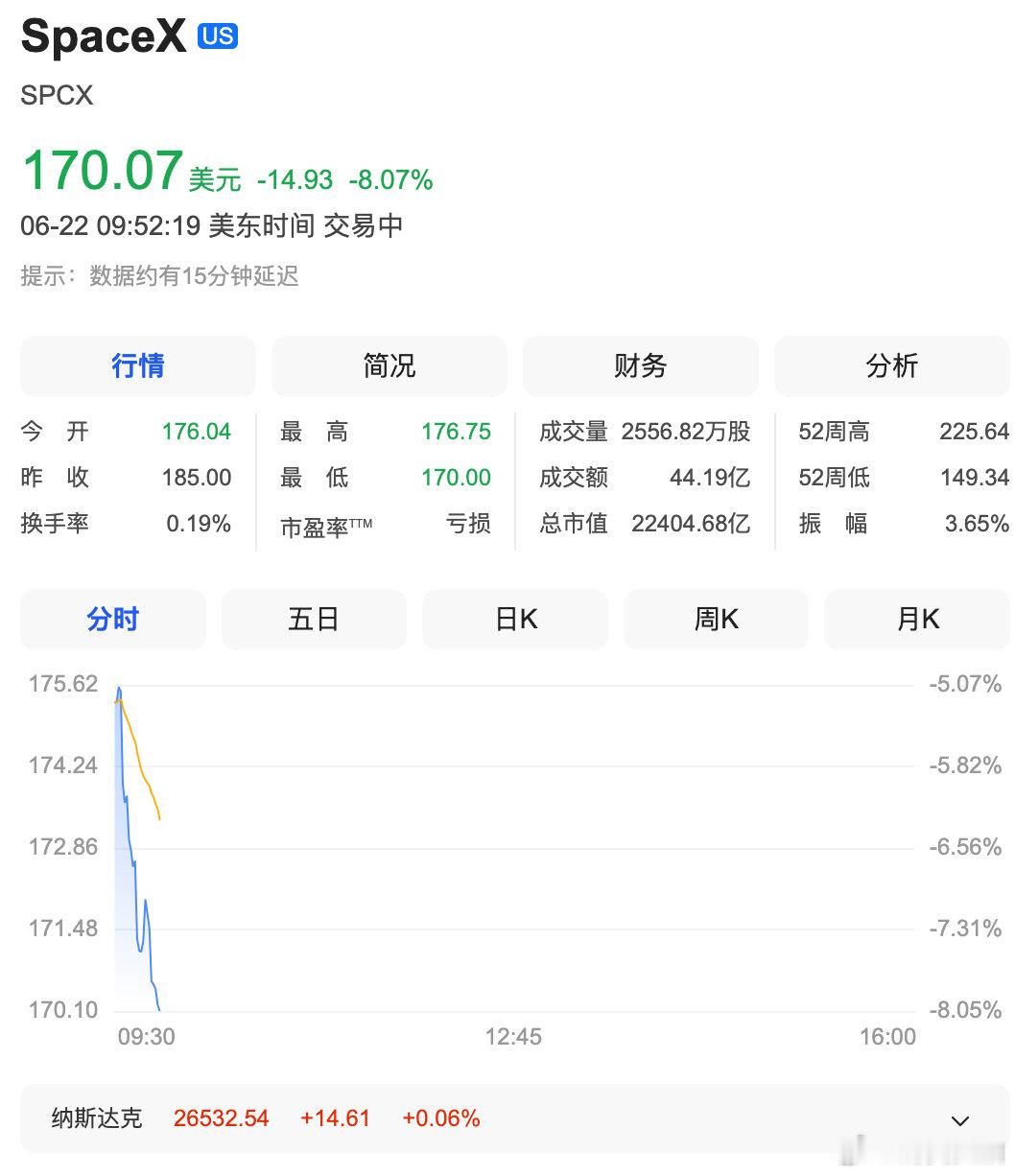The width and height of the screenshot is (1015, 1176).
Task: Click the chart axis label 171.48
Action: click(63, 929)
